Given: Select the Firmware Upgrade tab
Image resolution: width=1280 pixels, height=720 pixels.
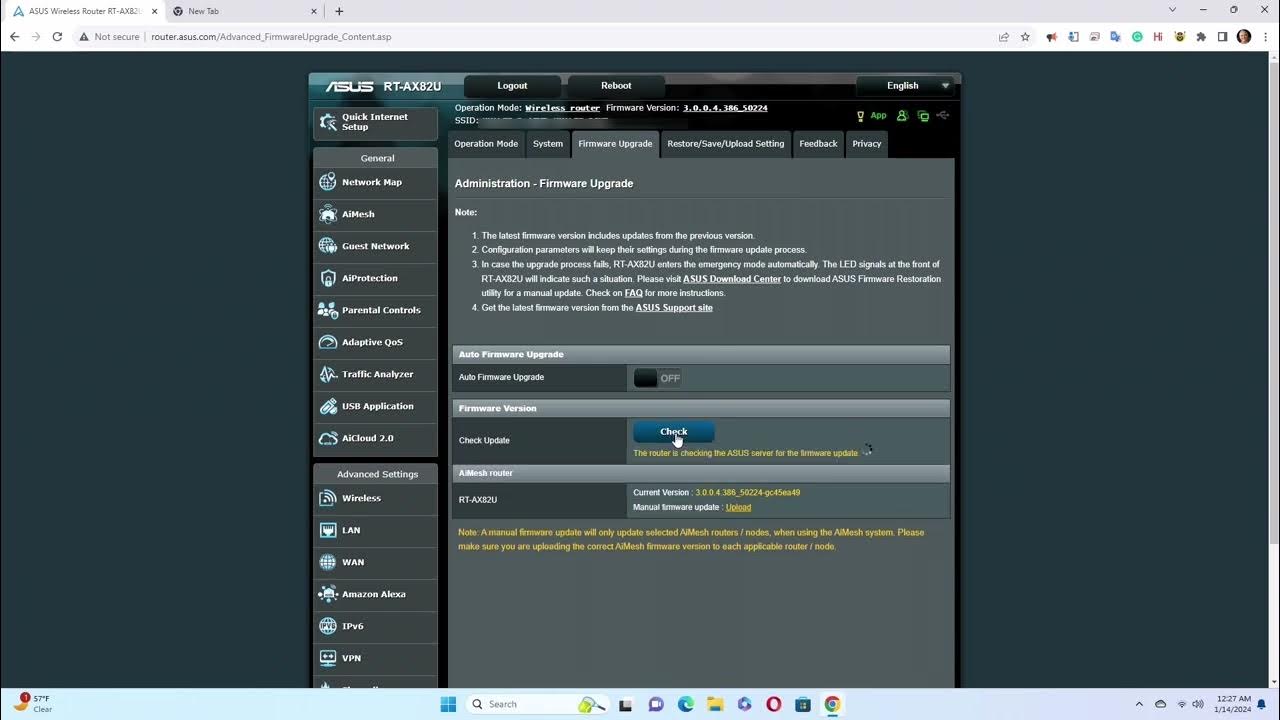Looking at the screenshot, I should (x=615, y=144).
